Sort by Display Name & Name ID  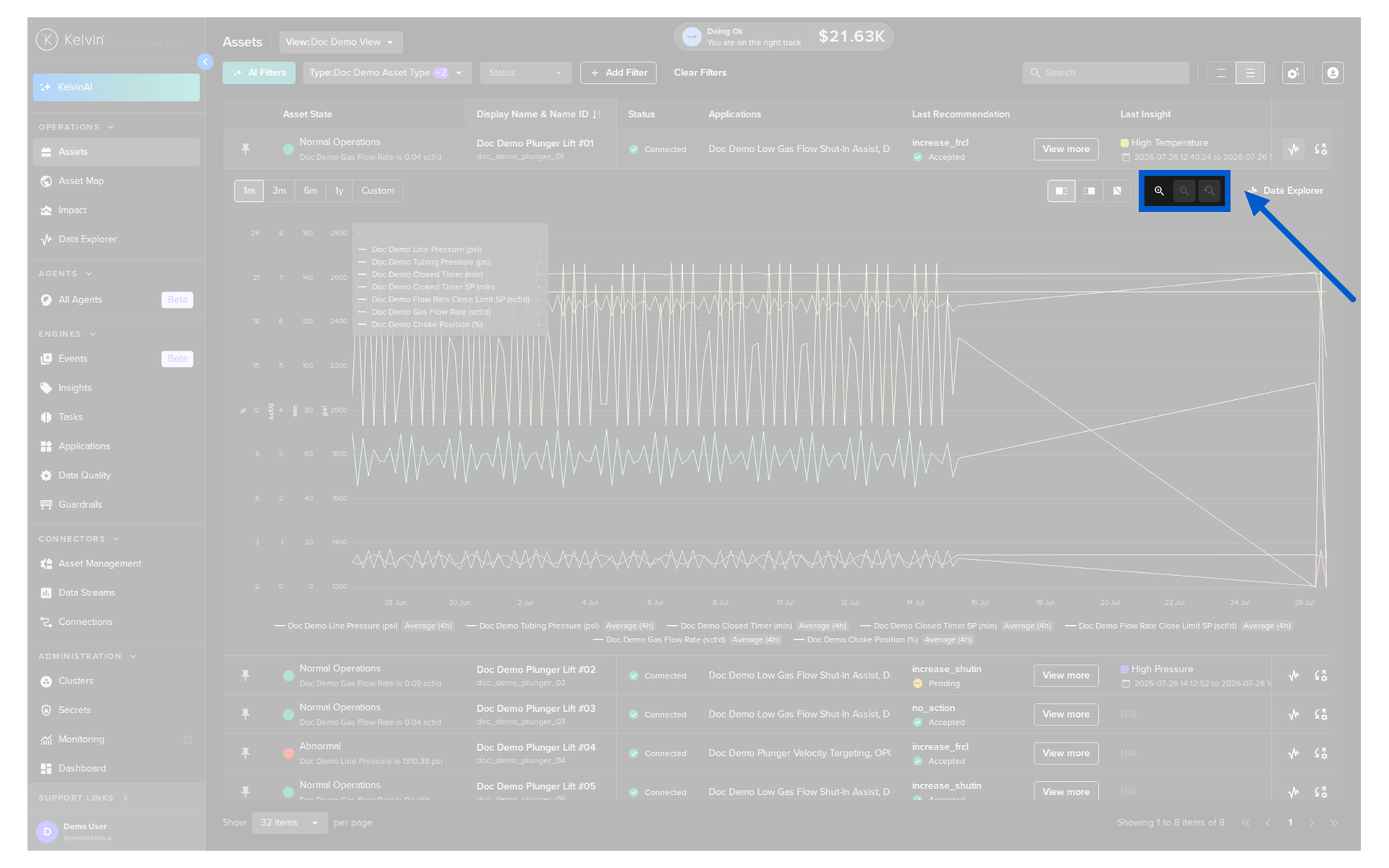point(539,114)
